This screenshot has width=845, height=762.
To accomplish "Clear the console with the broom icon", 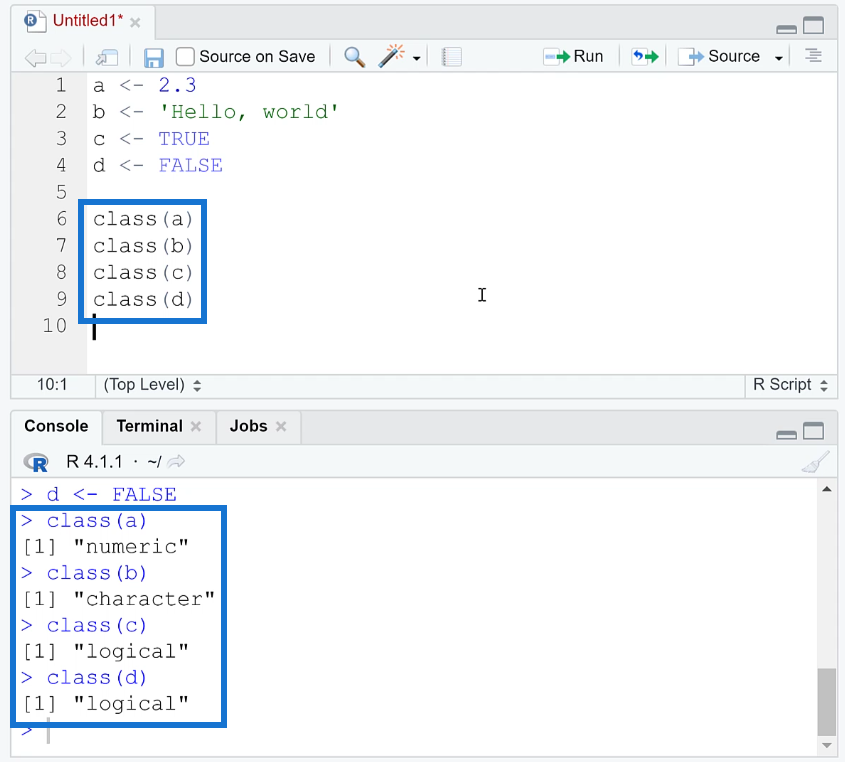I will pos(815,462).
